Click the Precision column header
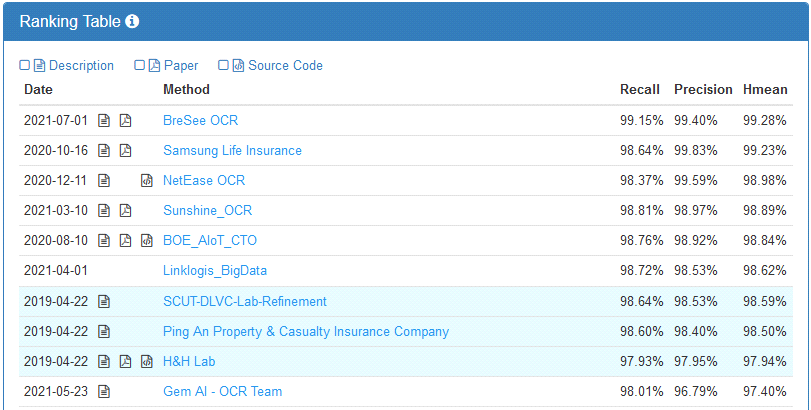The height and width of the screenshot is (410, 811). [x=703, y=89]
